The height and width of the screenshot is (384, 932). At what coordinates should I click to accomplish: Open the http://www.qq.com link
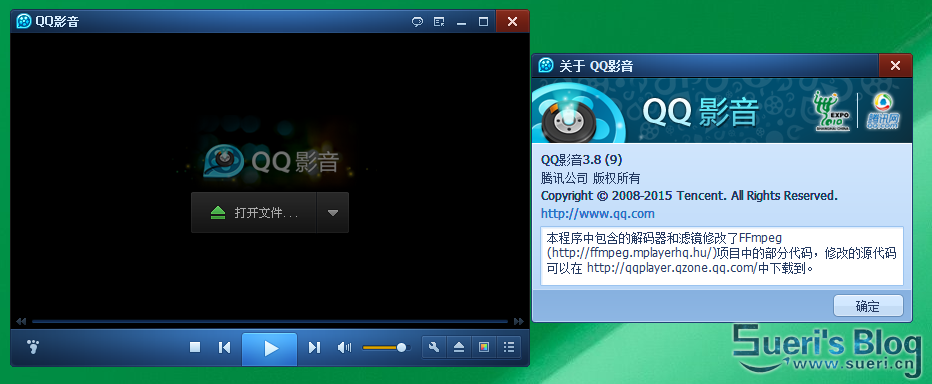pos(597,213)
